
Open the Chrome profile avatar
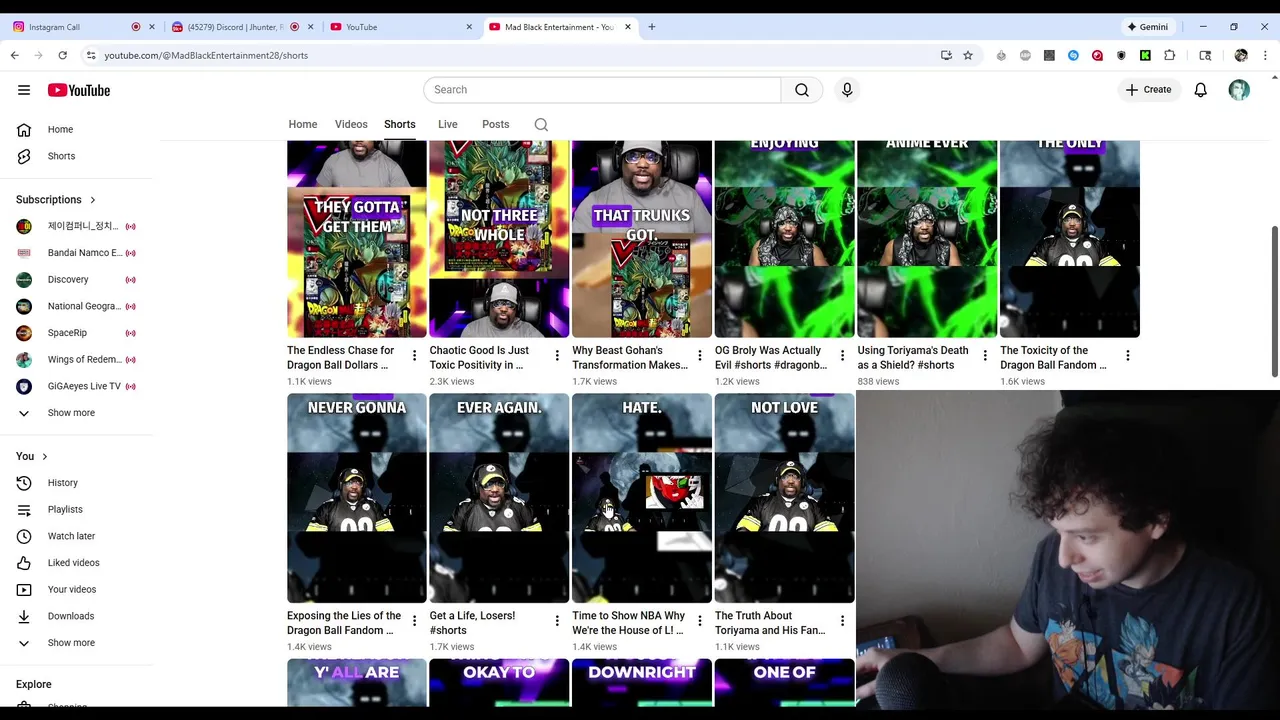pyautogui.click(x=1241, y=56)
